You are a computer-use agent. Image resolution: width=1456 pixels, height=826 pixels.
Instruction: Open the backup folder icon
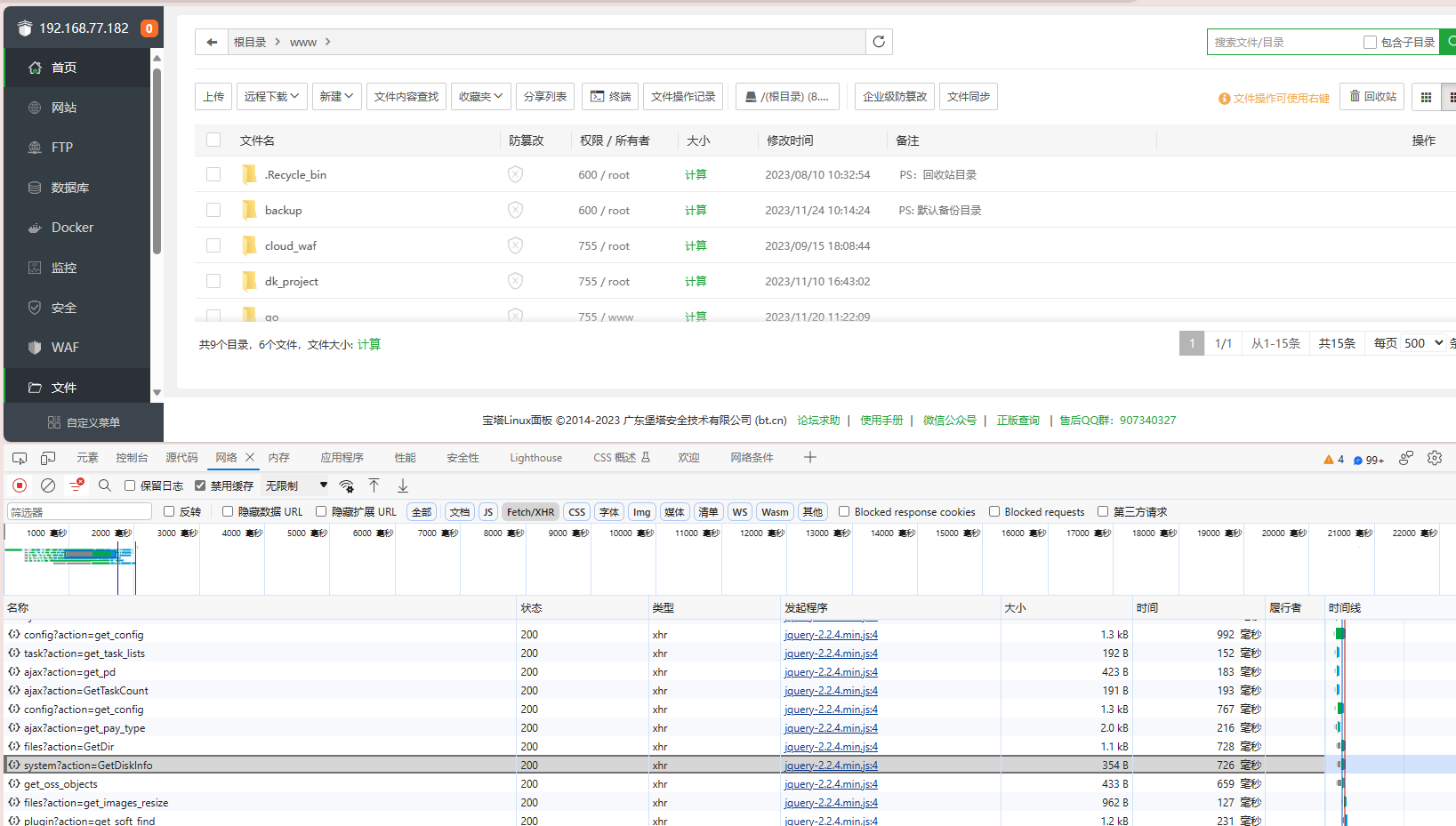tap(249, 210)
